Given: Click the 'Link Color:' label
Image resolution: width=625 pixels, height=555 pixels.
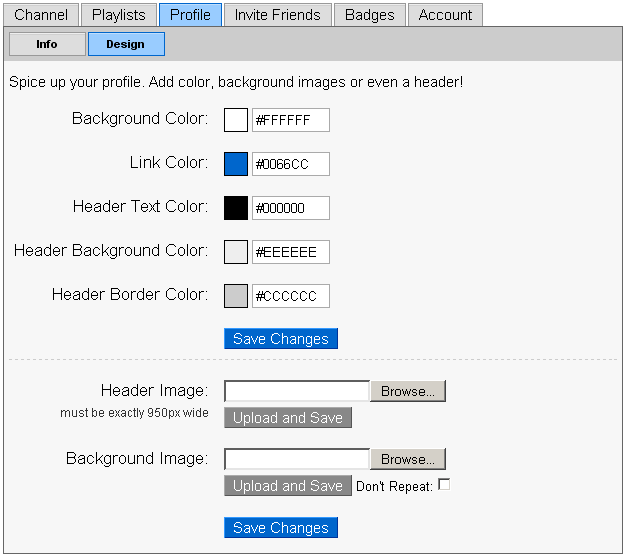Looking at the screenshot, I should tap(169, 163).
